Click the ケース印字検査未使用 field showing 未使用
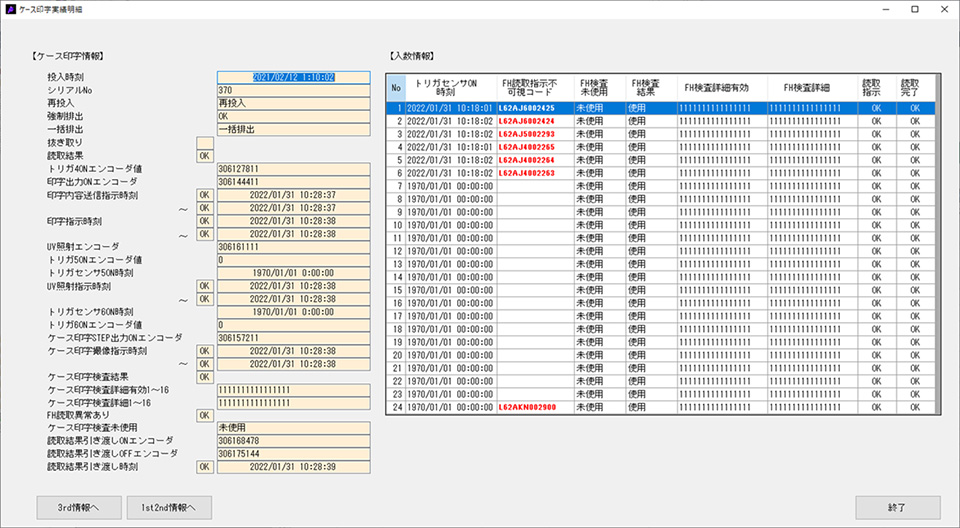 (x=293, y=428)
